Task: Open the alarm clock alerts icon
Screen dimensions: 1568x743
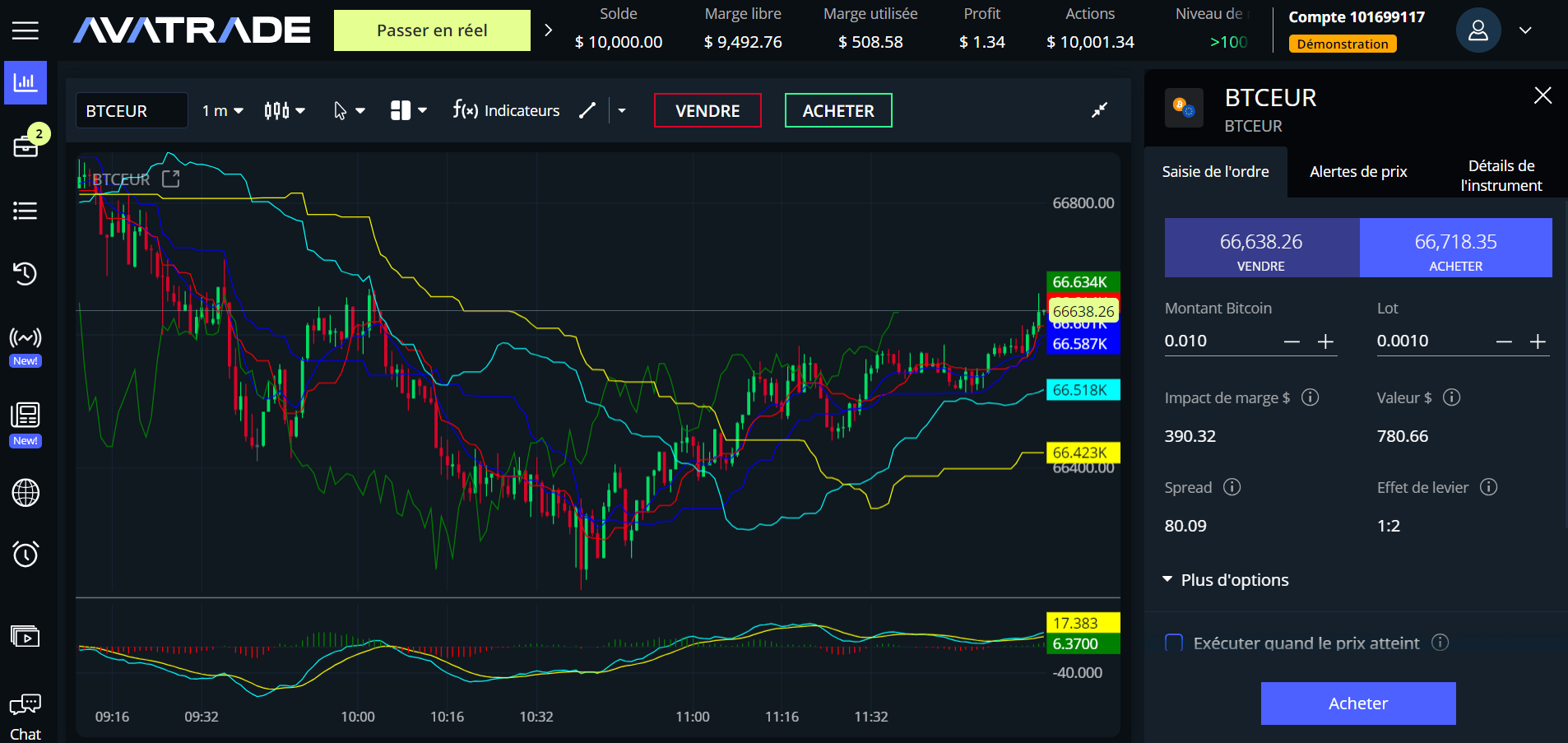Action: tap(26, 554)
